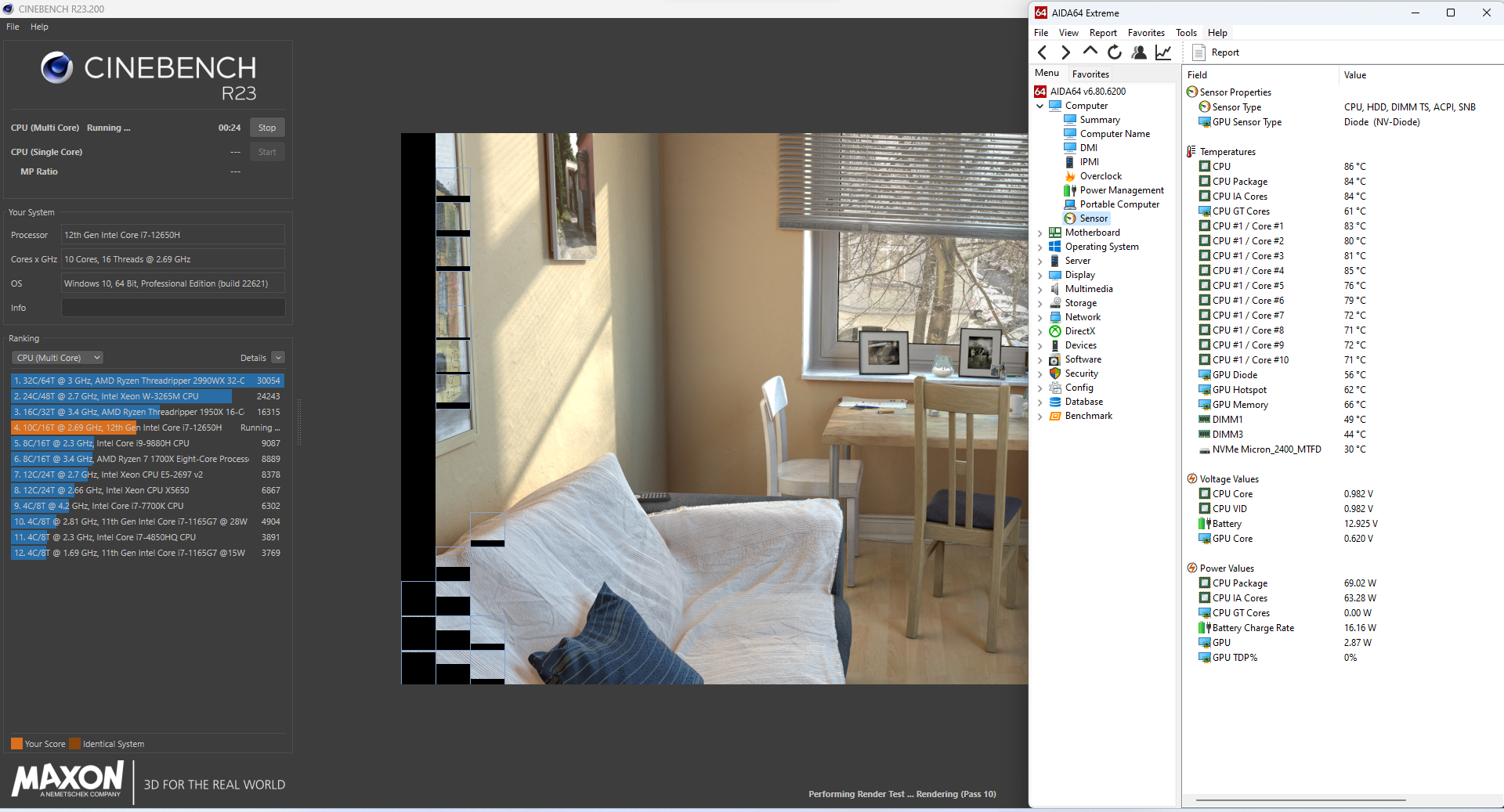Expand the Benchmark node arrow
Screen dimensions: 1504x812
tap(1040, 416)
